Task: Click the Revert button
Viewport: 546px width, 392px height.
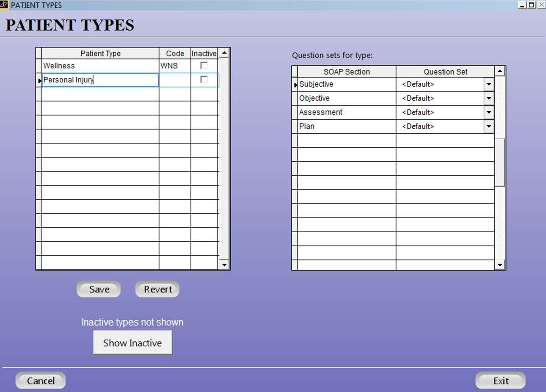Action: pos(157,289)
